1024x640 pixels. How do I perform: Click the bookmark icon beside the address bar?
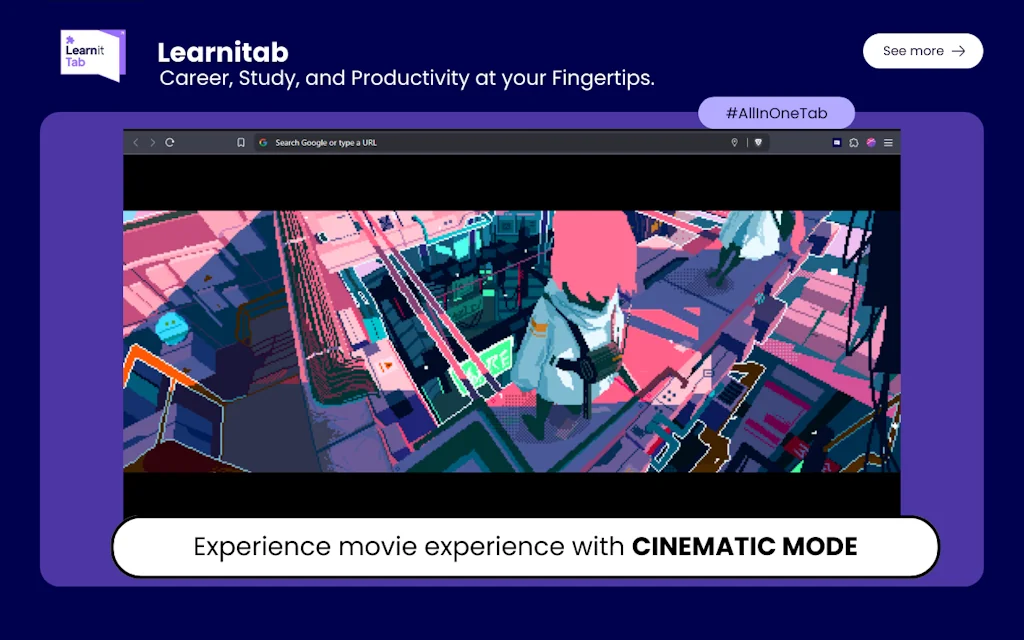(x=240, y=142)
